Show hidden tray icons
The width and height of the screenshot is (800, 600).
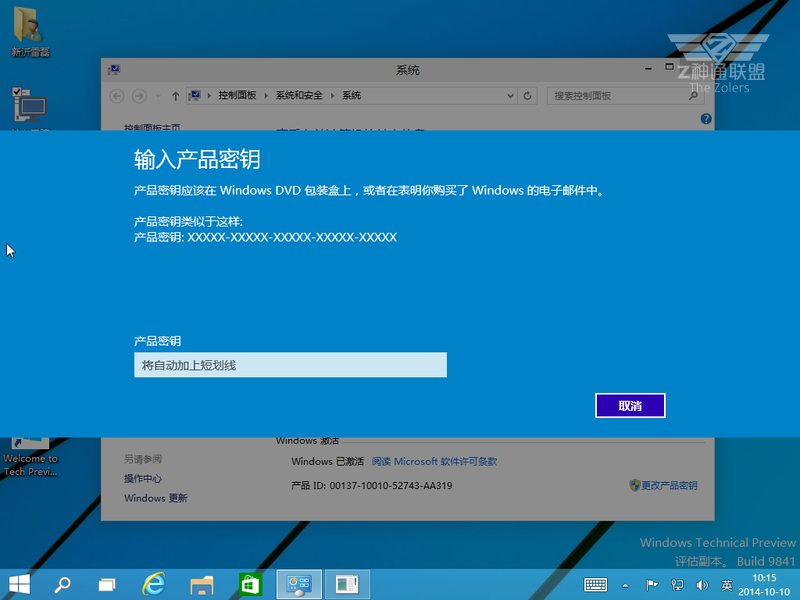(x=626, y=586)
